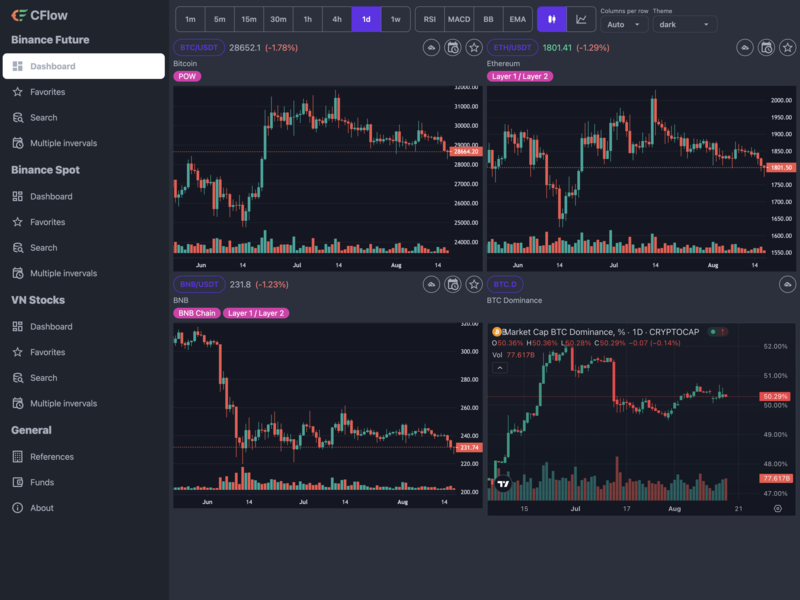Screen dimensions: 800x600
Task: Click the BNB Chain tag
Action: (196, 313)
